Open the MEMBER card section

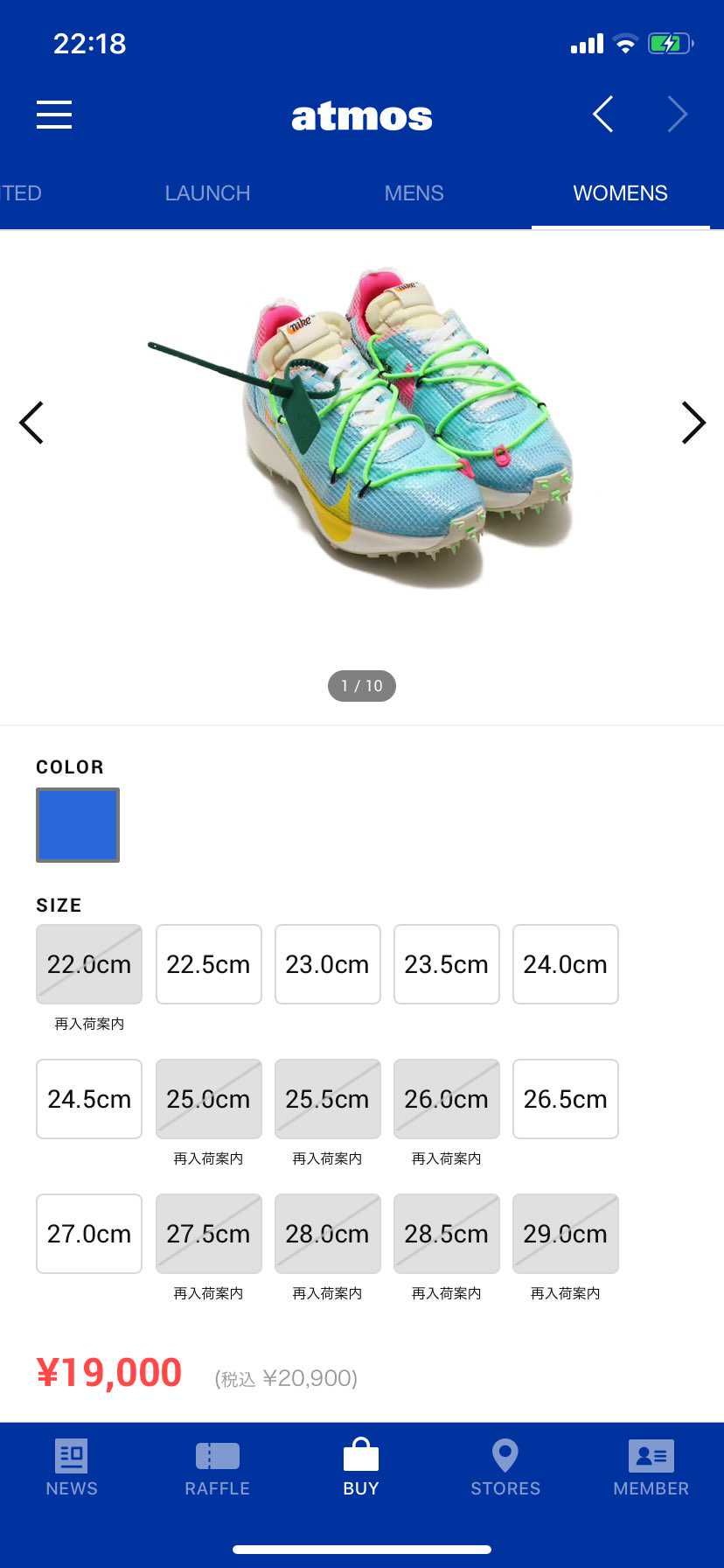coord(651,1468)
